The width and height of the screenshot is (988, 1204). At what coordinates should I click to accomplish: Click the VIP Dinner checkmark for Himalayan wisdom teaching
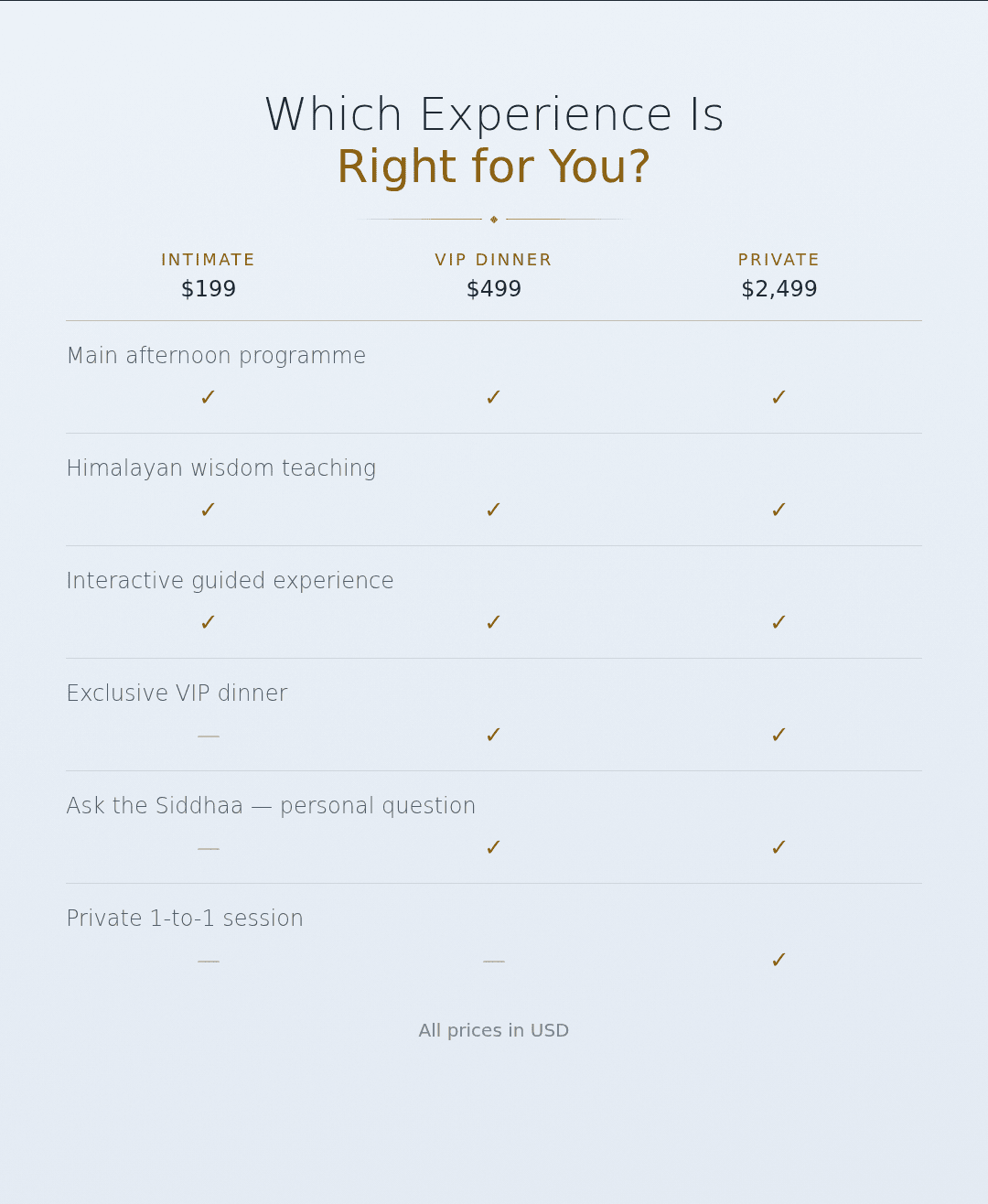click(493, 511)
